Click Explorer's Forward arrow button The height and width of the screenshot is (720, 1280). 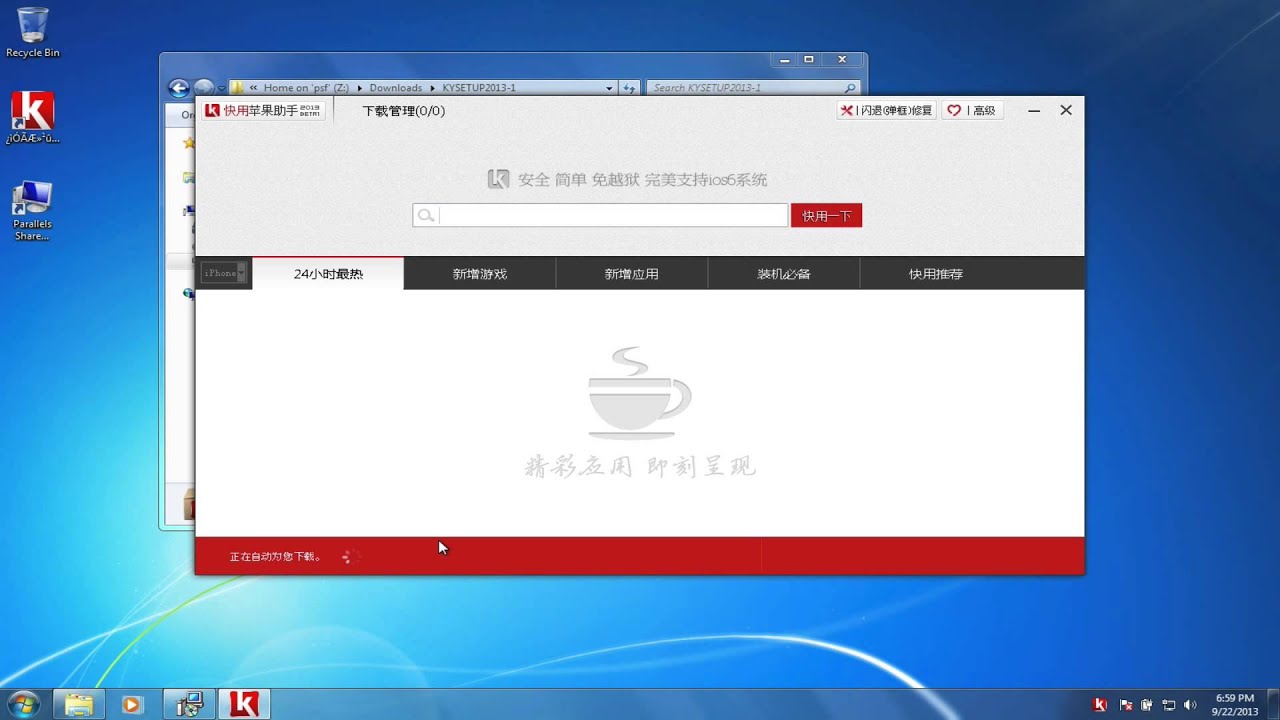point(203,88)
